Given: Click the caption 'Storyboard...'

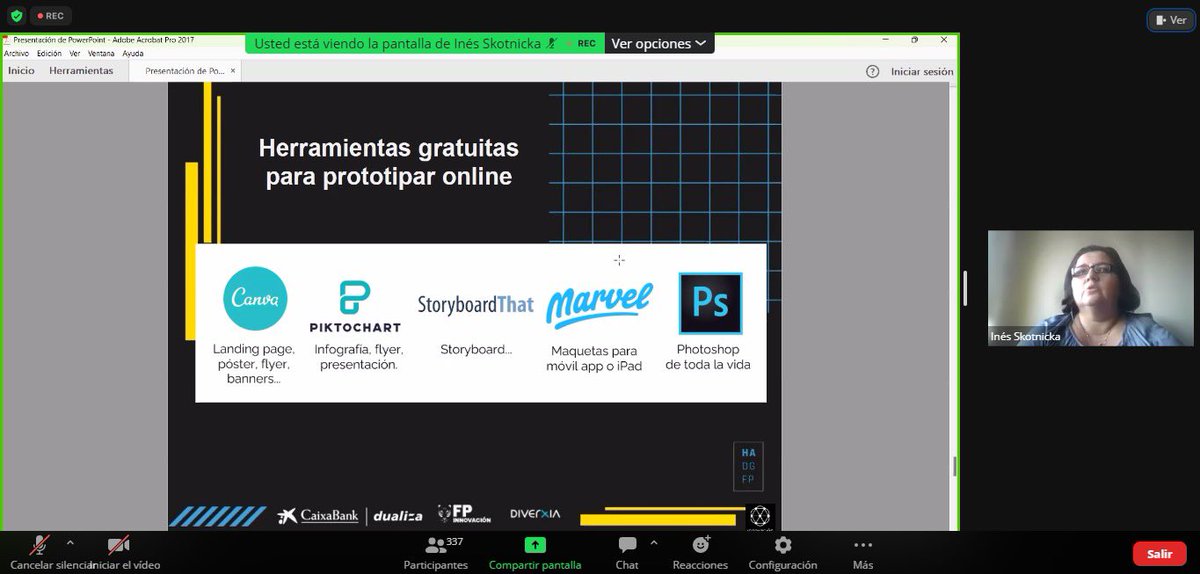Looking at the screenshot, I should (x=476, y=349).
